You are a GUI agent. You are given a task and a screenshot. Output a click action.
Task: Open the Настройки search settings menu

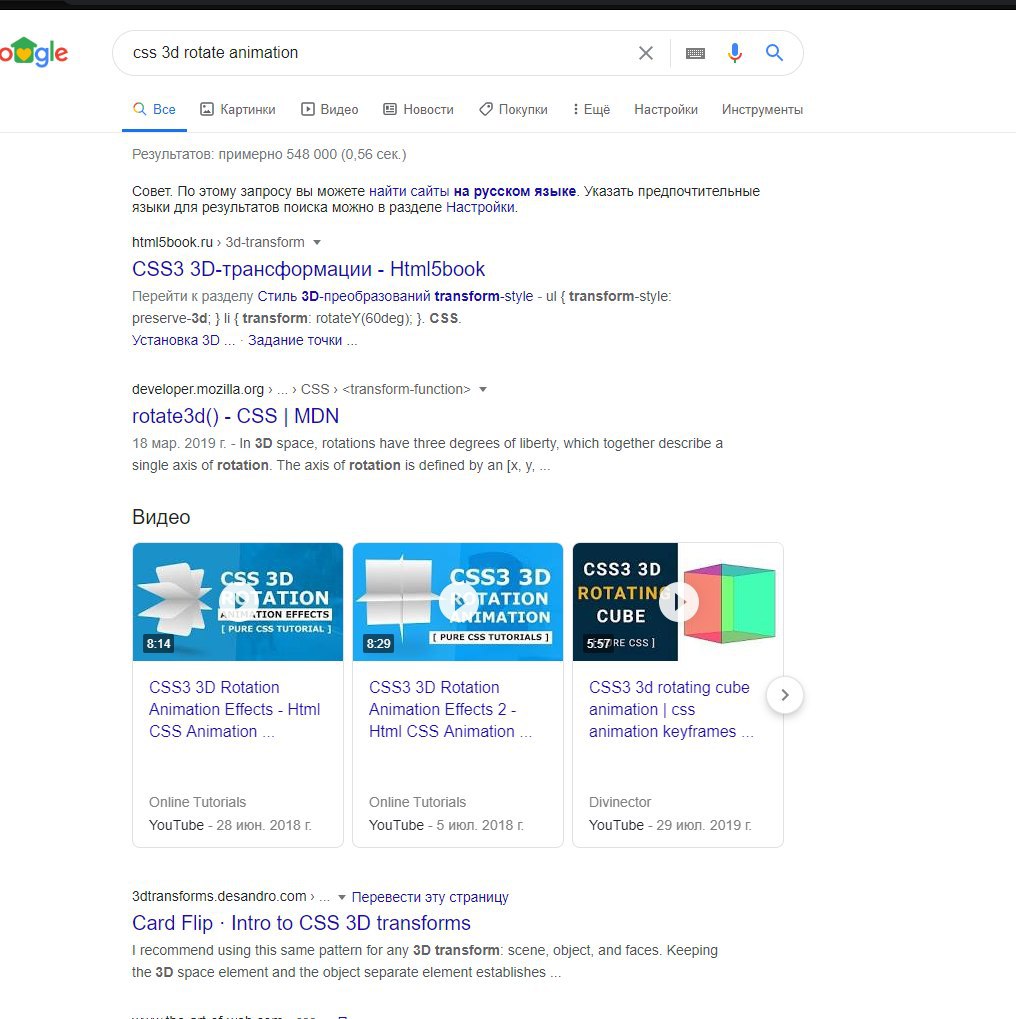[666, 109]
